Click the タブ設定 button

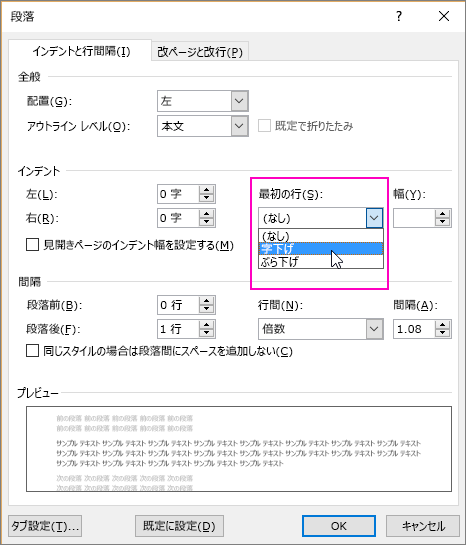click(x=45, y=526)
